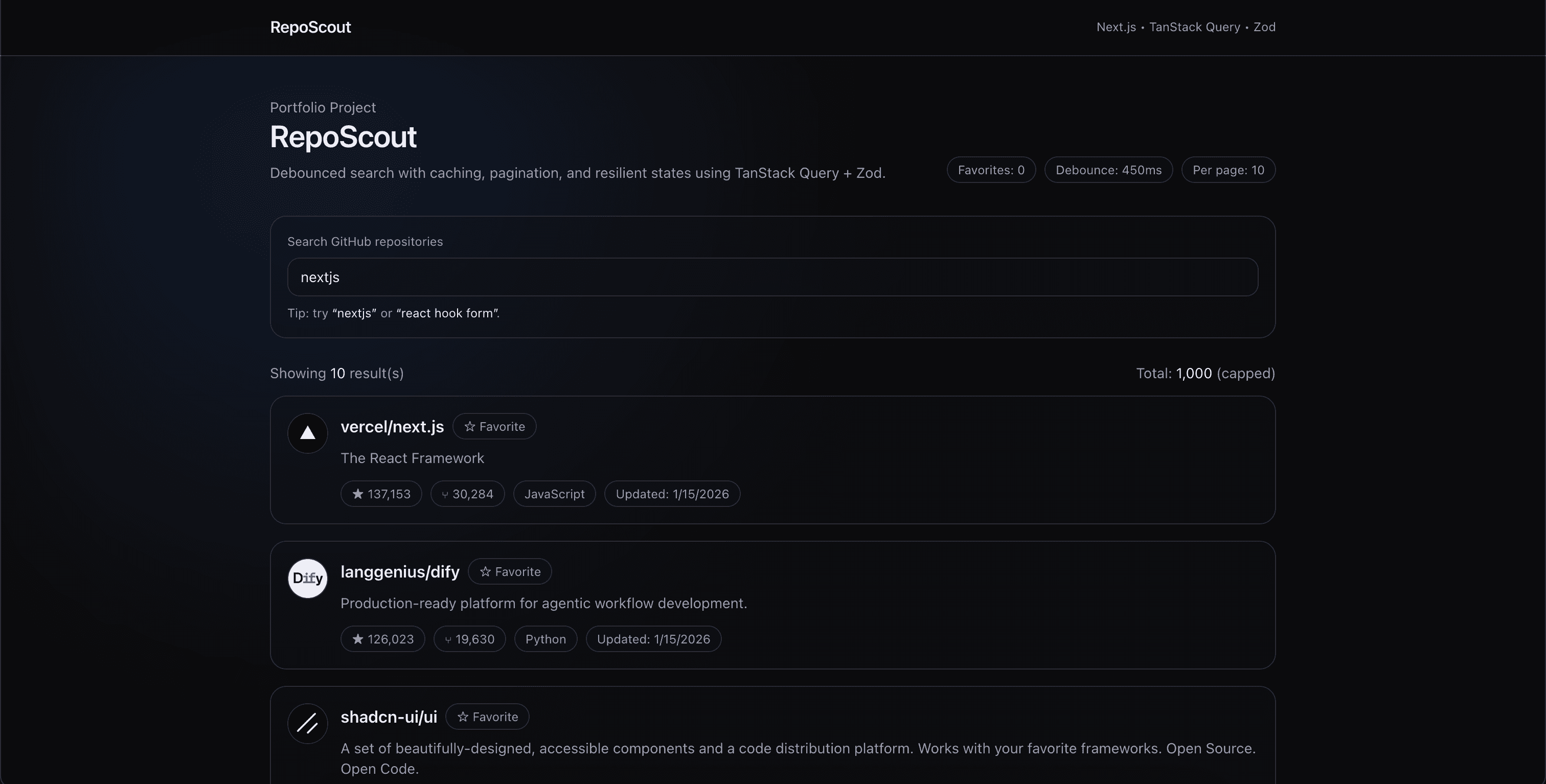
Task: Click the shadcn-ui logo avatar
Action: [307, 723]
